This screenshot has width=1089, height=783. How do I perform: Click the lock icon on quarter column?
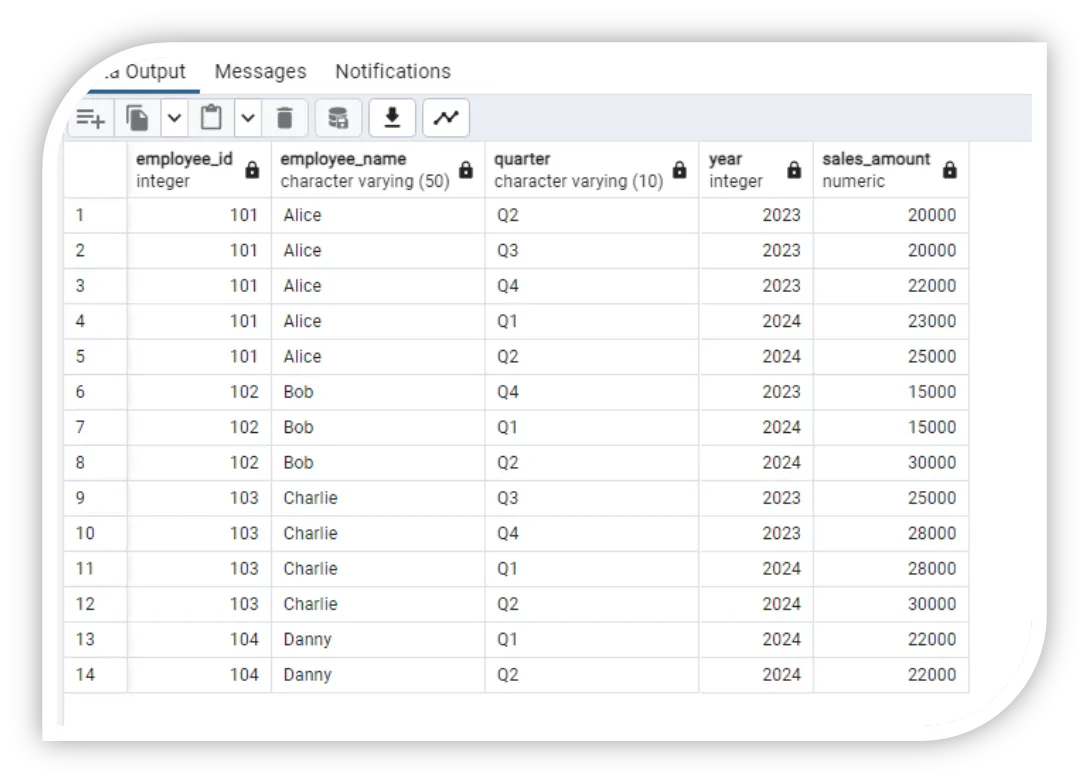678,170
